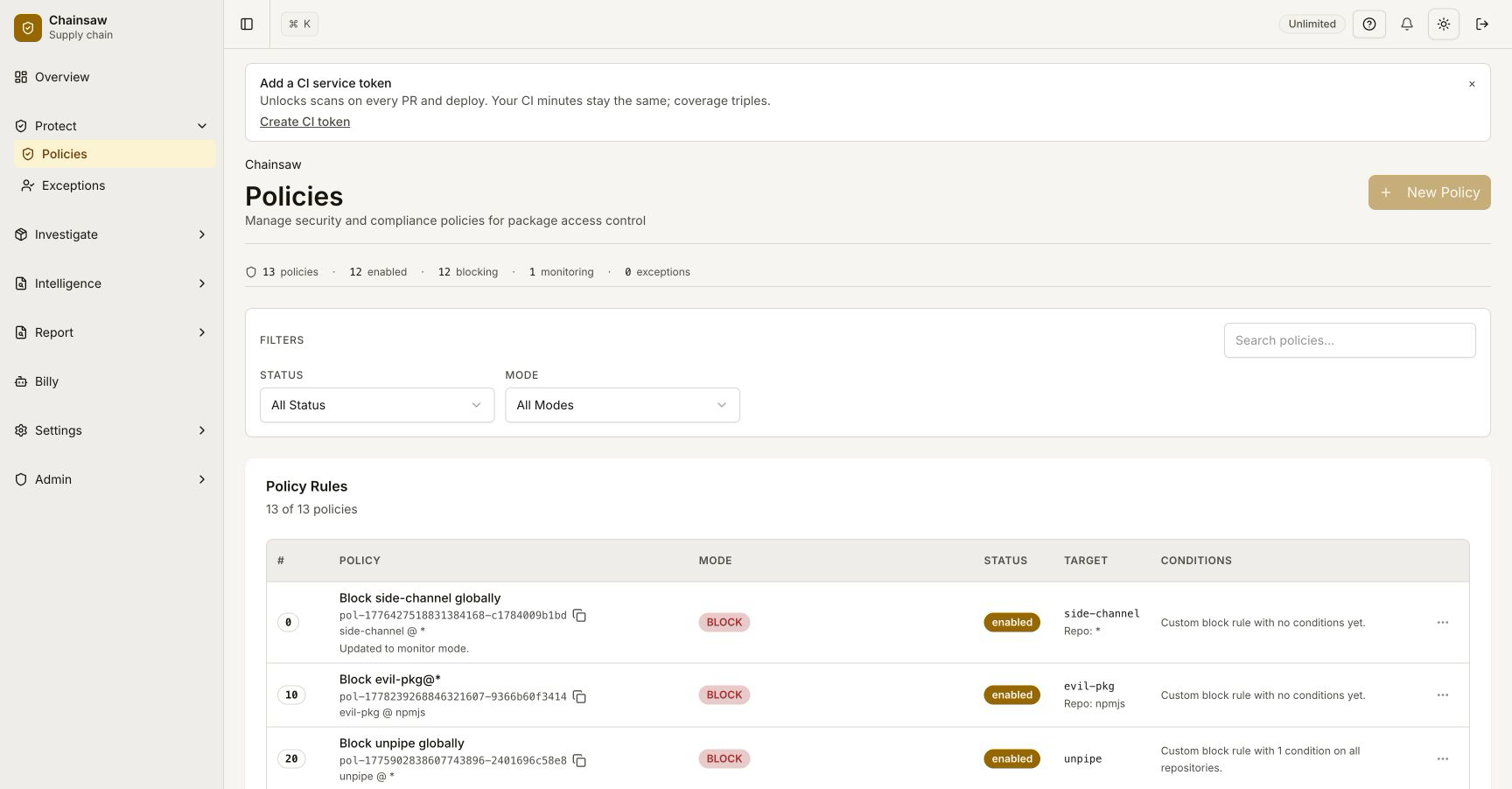Image resolution: width=1512 pixels, height=789 pixels.
Task: Click the '1 monitoring' stat
Action: coord(561,272)
